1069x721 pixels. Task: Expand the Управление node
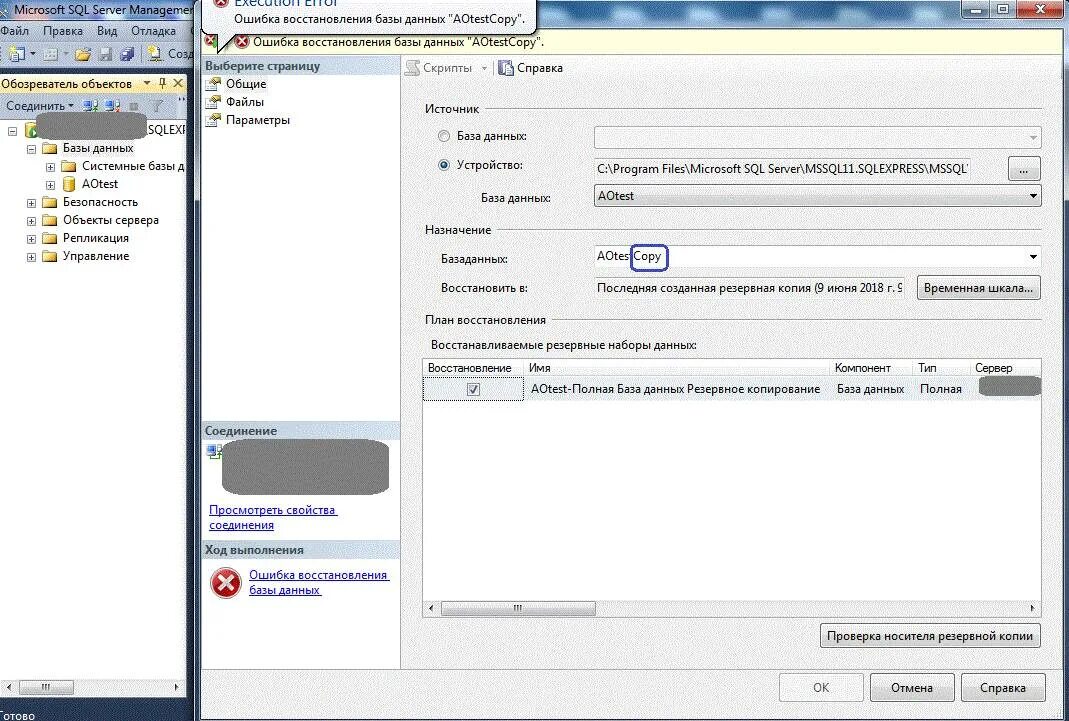(31, 257)
